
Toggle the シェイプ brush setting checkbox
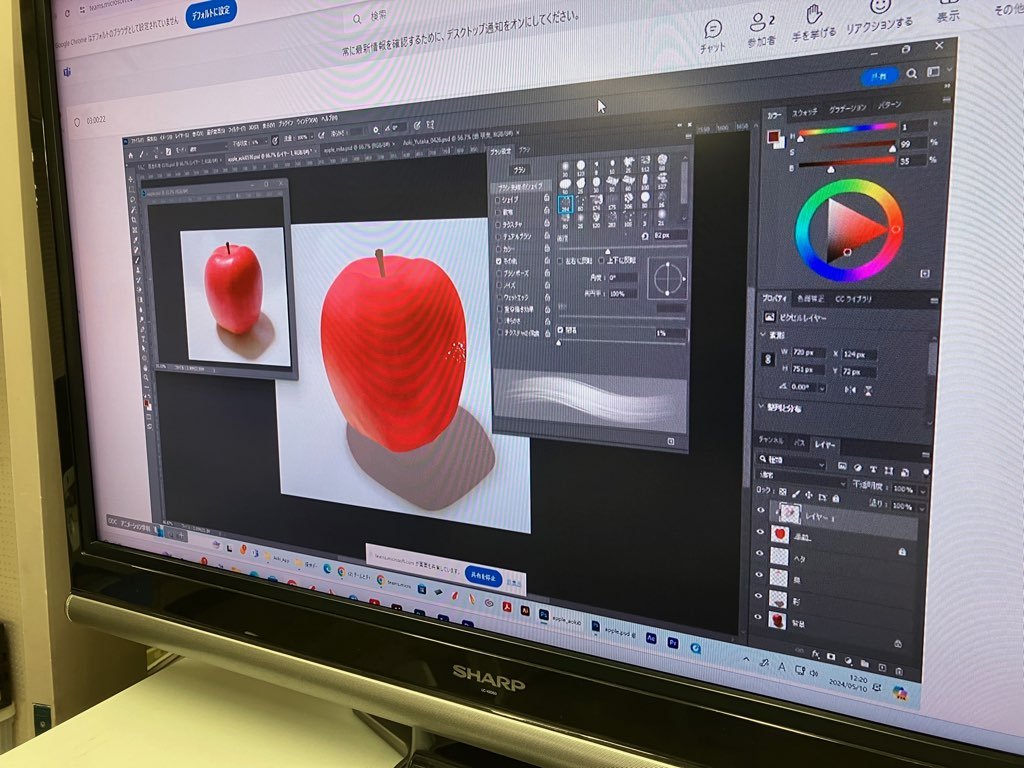pos(498,200)
